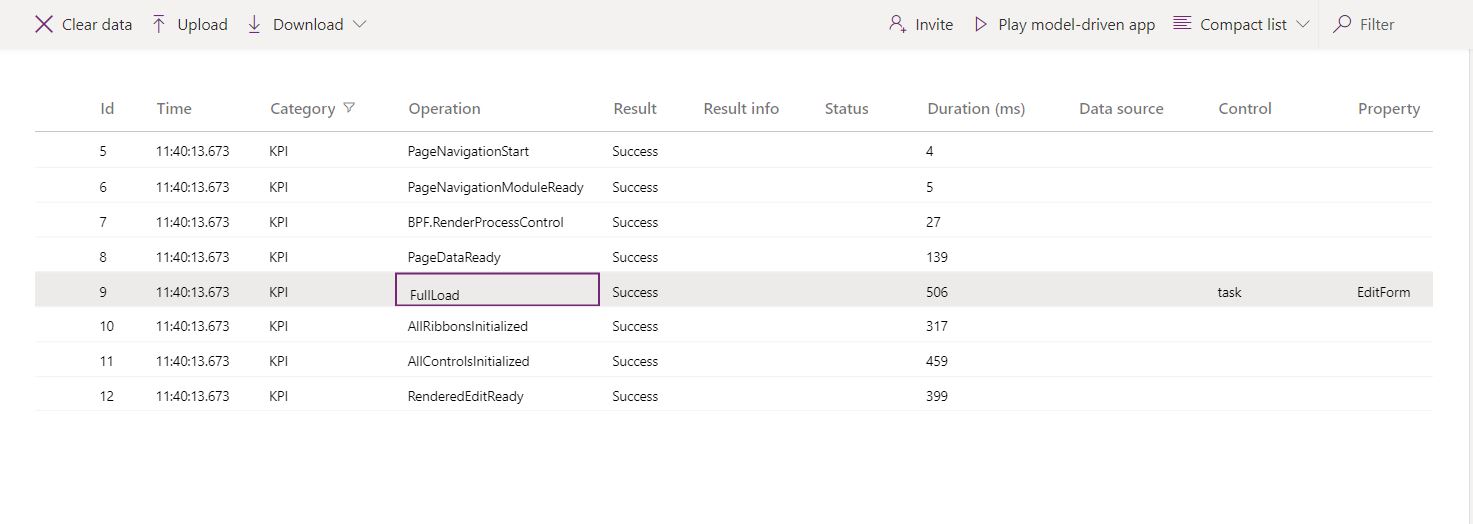Sort by the Duration (ms) column header
1473x524 pixels.
click(975, 109)
